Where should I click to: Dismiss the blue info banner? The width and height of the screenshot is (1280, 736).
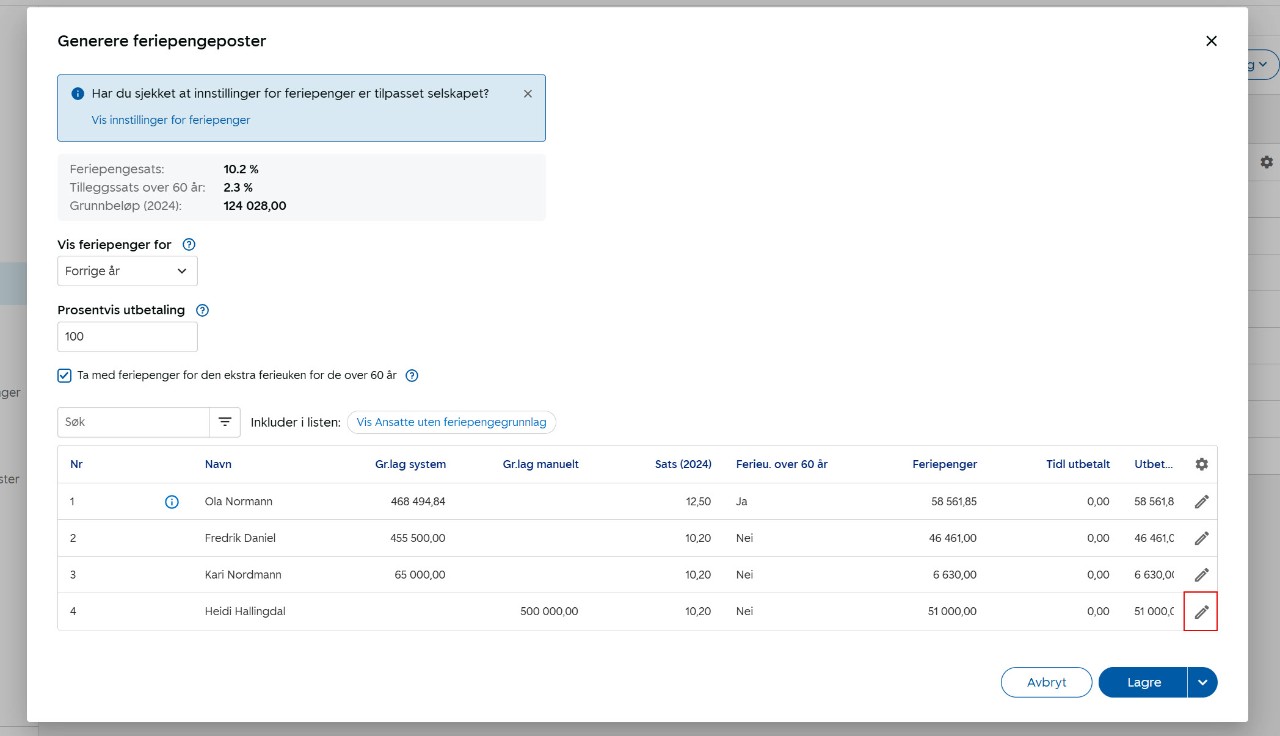pos(528,94)
